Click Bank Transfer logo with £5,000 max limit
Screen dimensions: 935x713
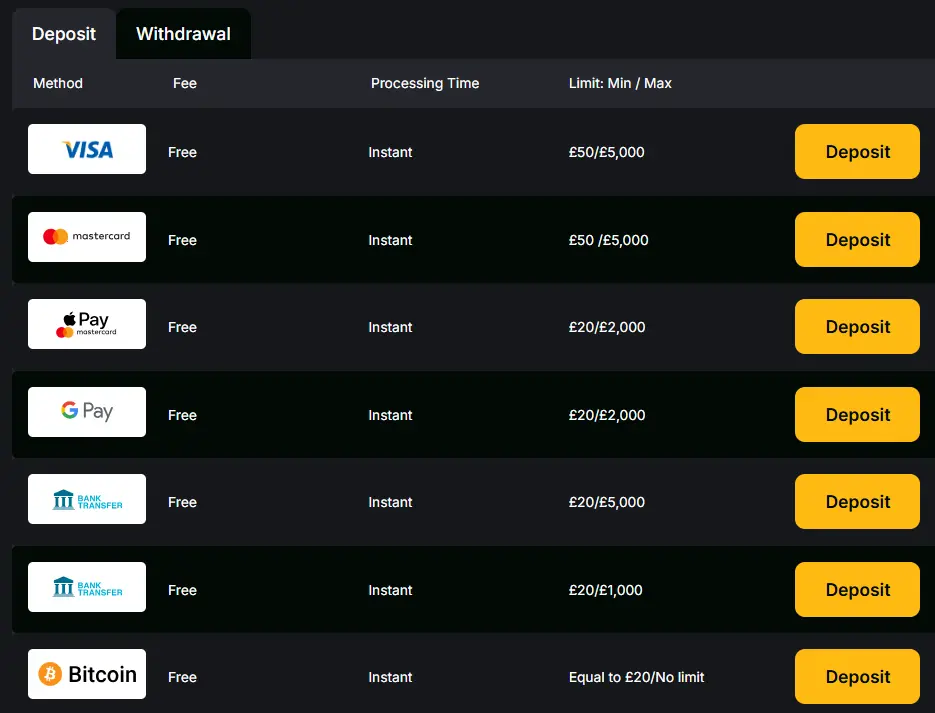87,499
